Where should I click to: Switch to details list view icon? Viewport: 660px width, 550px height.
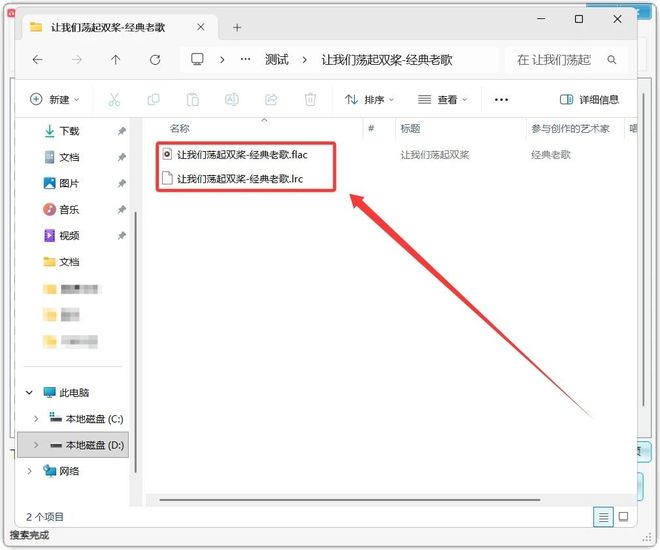pyautogui.click(x=603, y=517)
